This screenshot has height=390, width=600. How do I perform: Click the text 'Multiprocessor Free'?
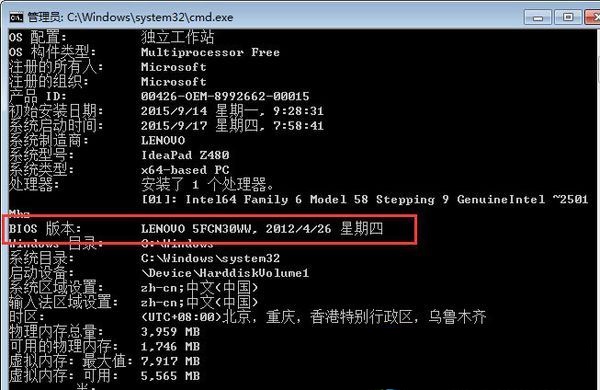click(x=210, y=52)
